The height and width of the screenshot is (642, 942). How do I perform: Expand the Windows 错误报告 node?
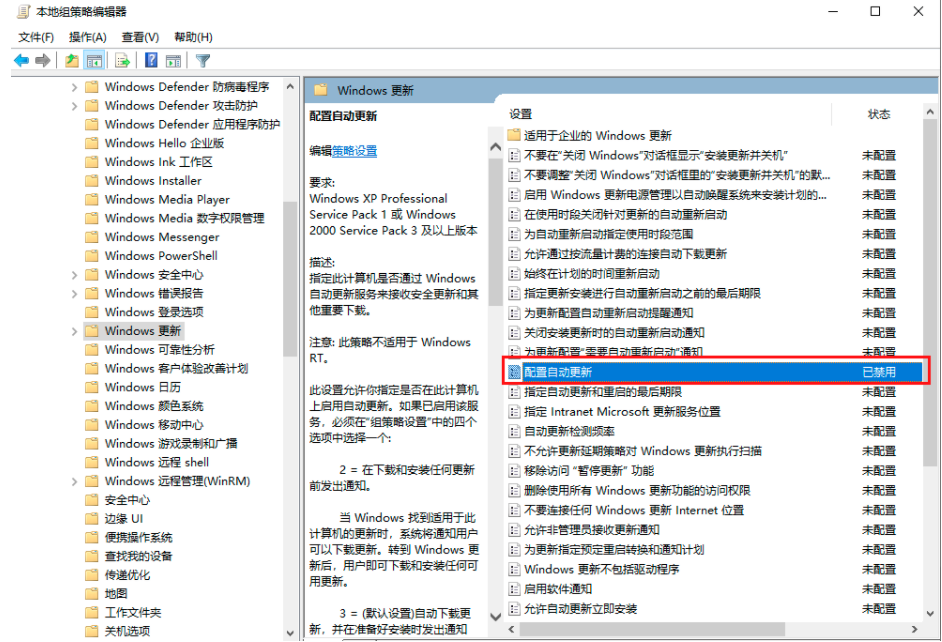point(74,294)
